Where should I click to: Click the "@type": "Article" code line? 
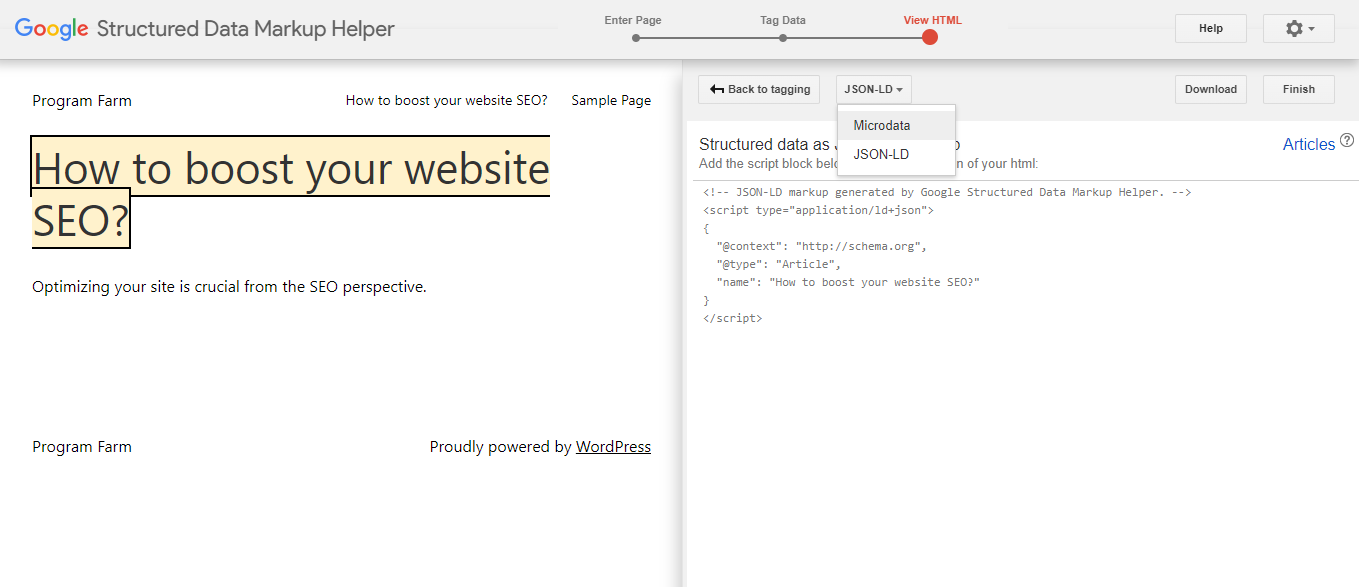click(x=779, y=264)
